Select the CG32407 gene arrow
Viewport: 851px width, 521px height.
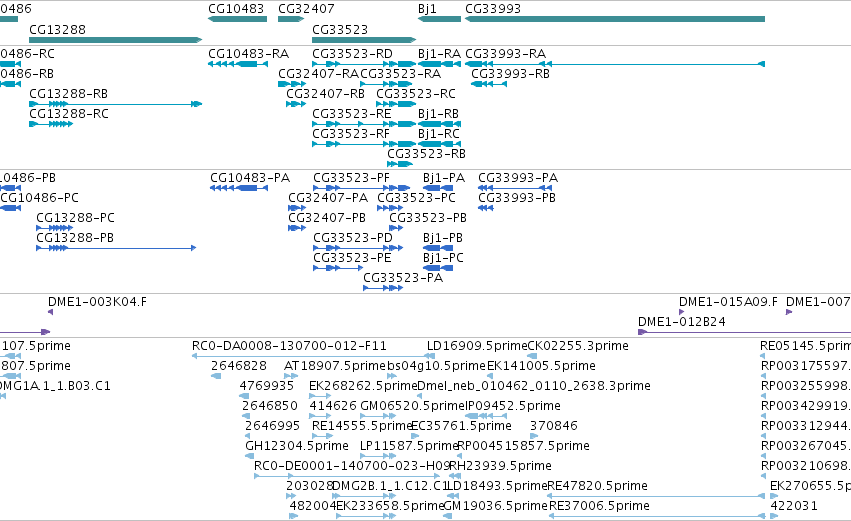291,19
